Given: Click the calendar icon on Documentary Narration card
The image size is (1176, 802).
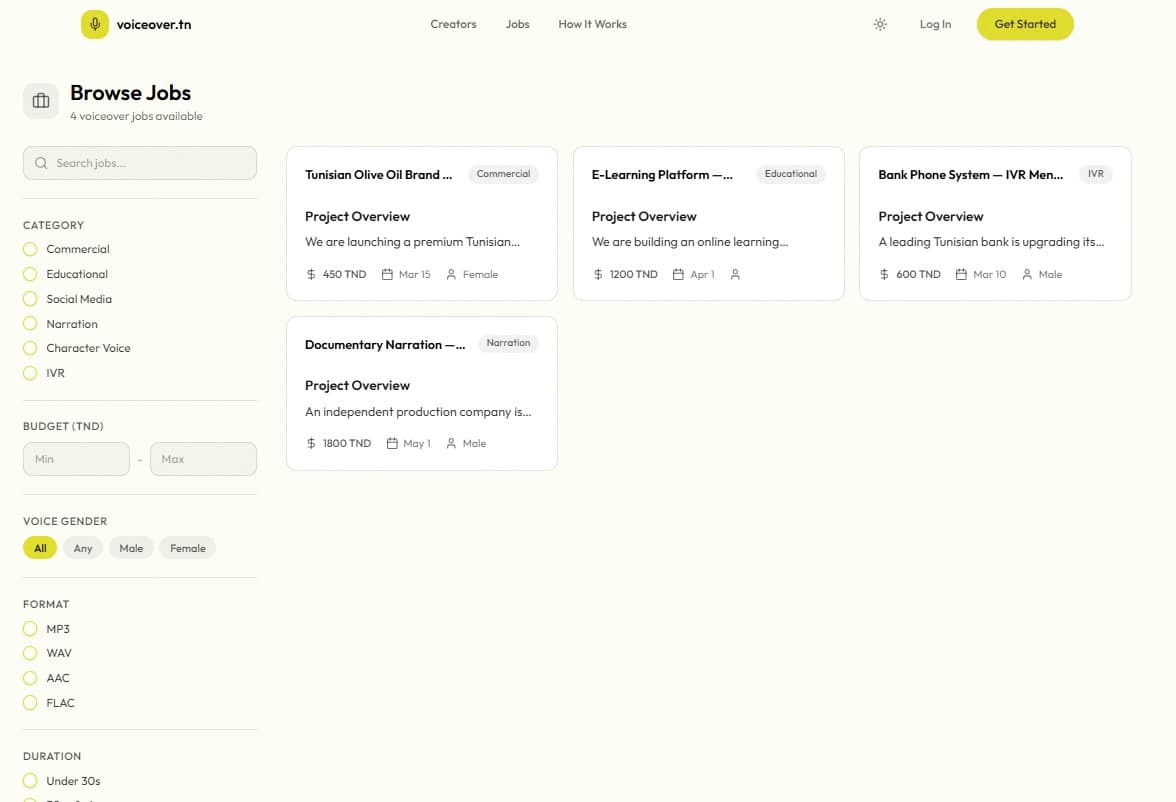Looking at the screenshot, I should tap(391, 443).
